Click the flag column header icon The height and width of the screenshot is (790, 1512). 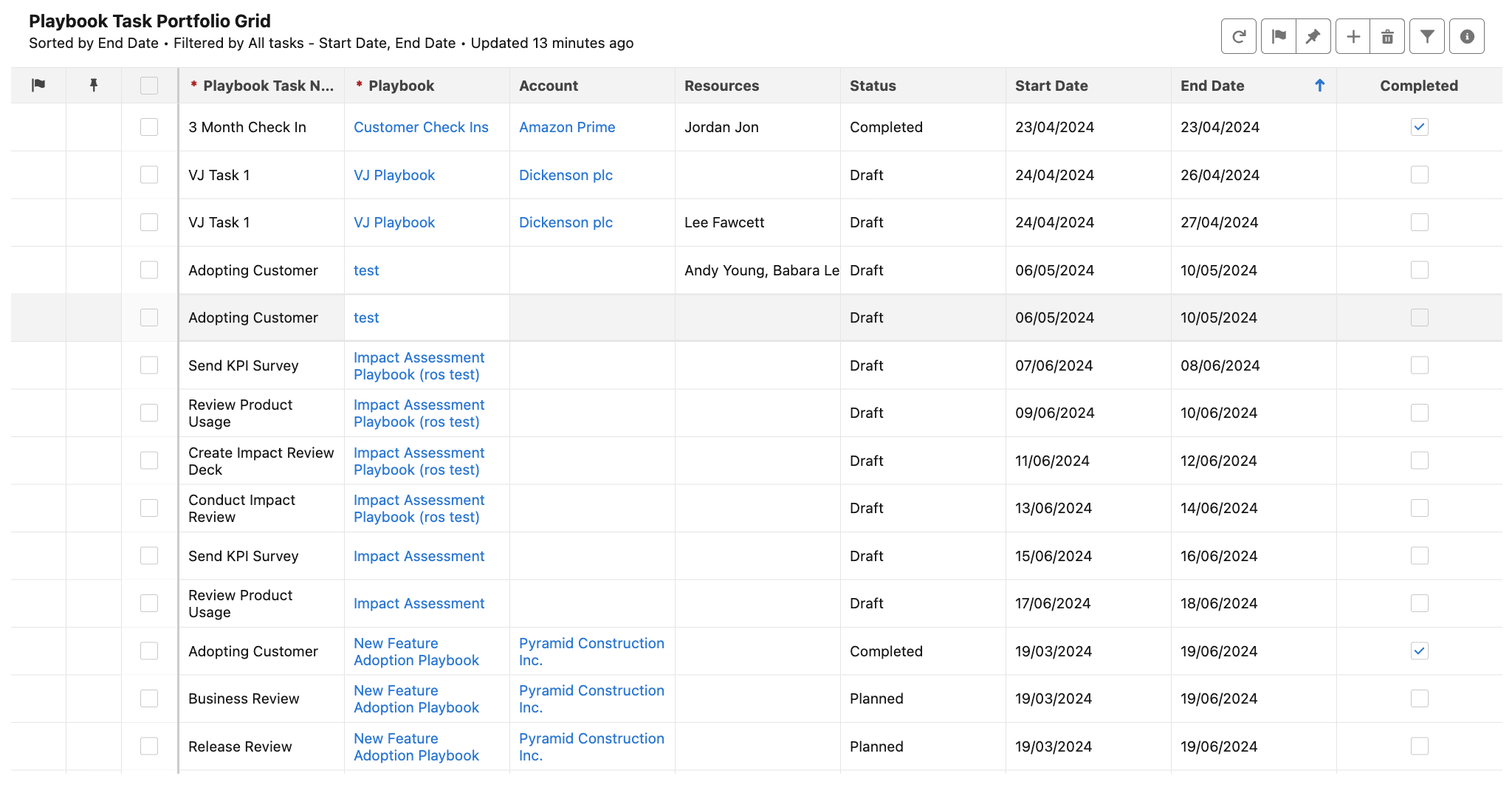(38, 86)
